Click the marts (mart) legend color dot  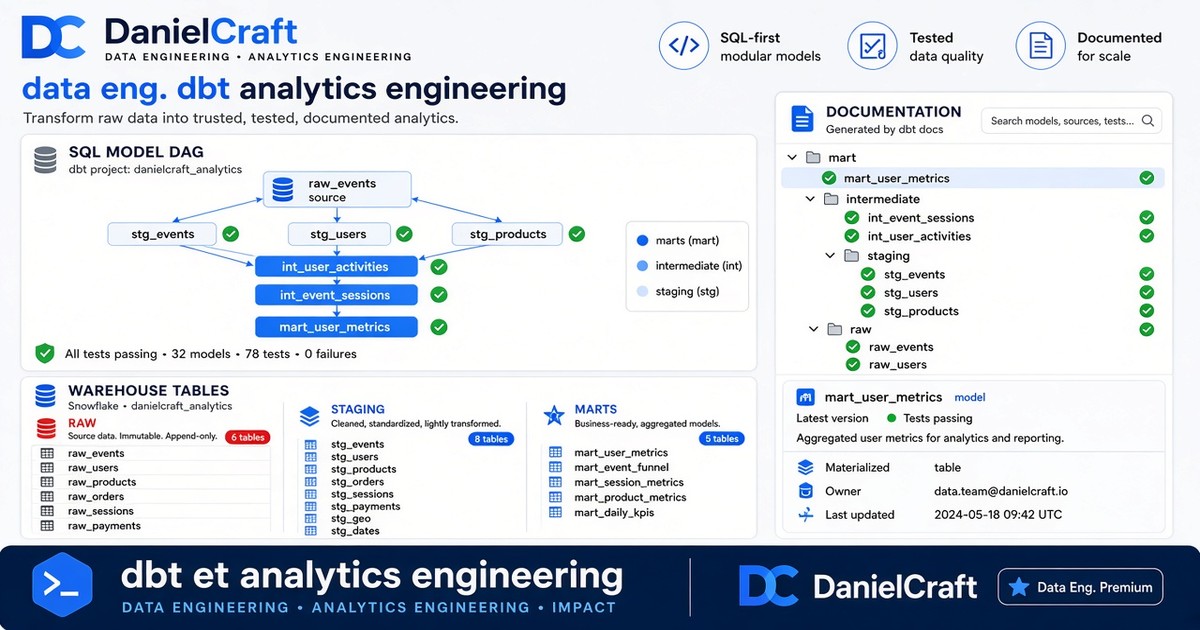point(642,240)
